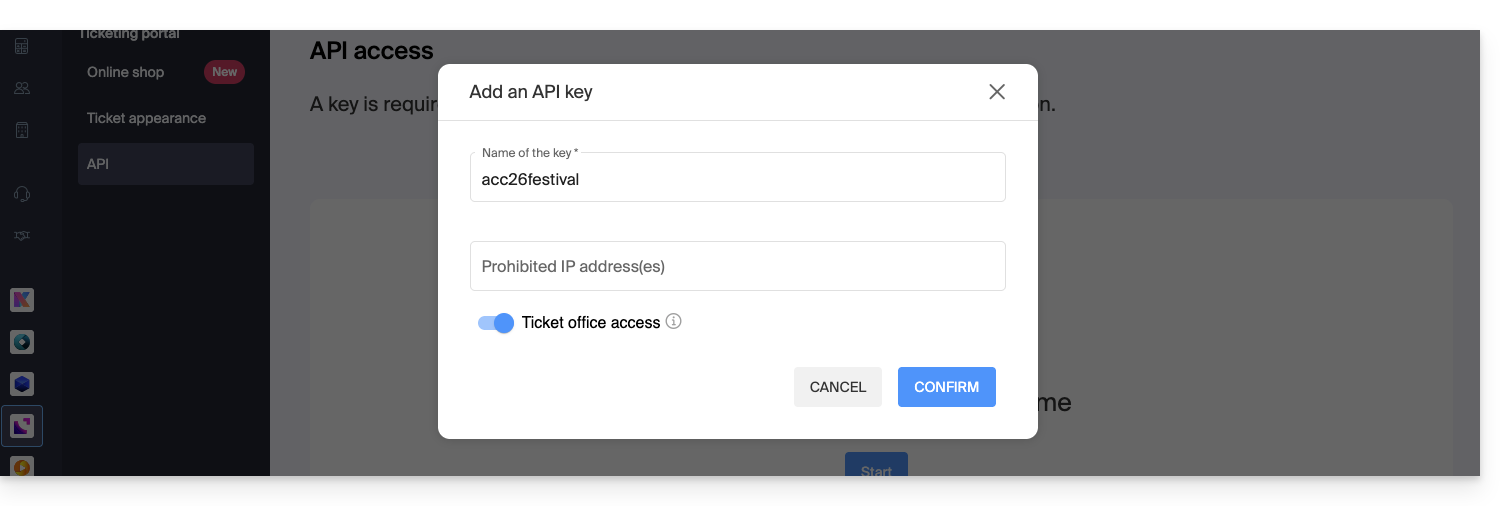Click the highlighted purple app icon
Viewport: 1510px width, 506px height.
coord(22,427)
